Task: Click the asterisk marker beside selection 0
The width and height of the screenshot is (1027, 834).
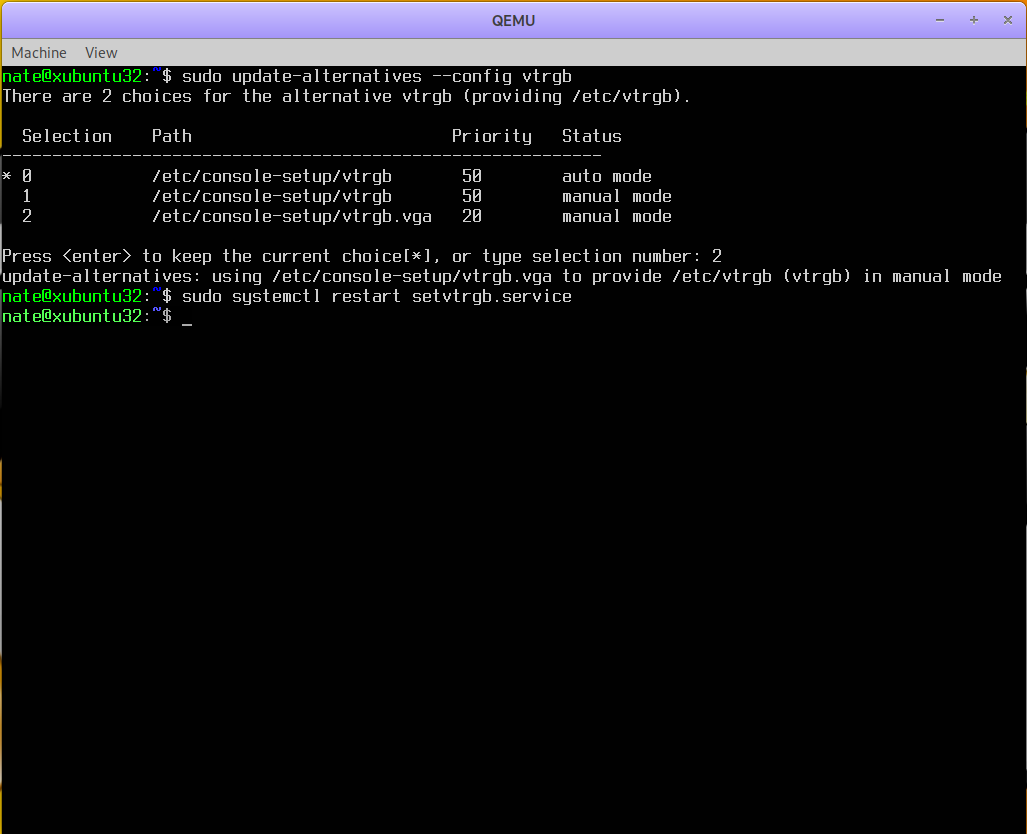Action: (x=7, y=178)
